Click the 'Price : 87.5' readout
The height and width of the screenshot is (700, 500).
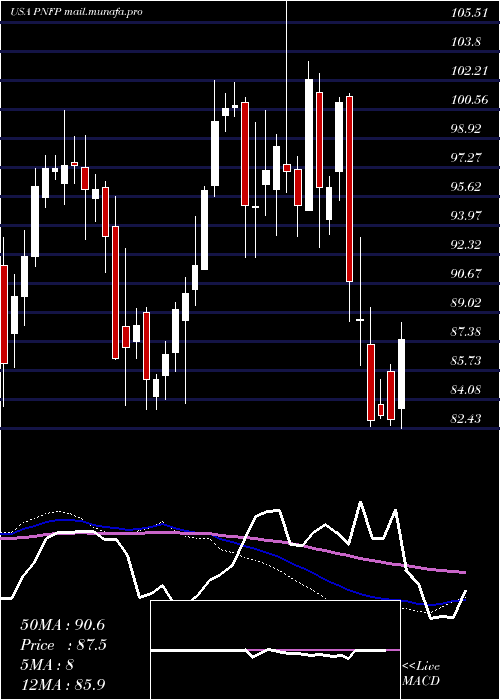click(63, 645)
